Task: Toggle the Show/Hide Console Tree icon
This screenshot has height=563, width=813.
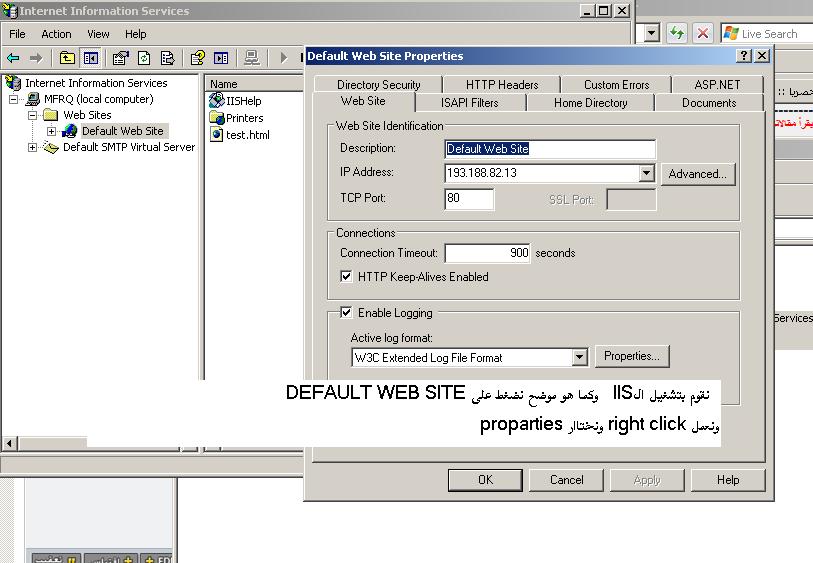Action: click(x=91, y=58)
